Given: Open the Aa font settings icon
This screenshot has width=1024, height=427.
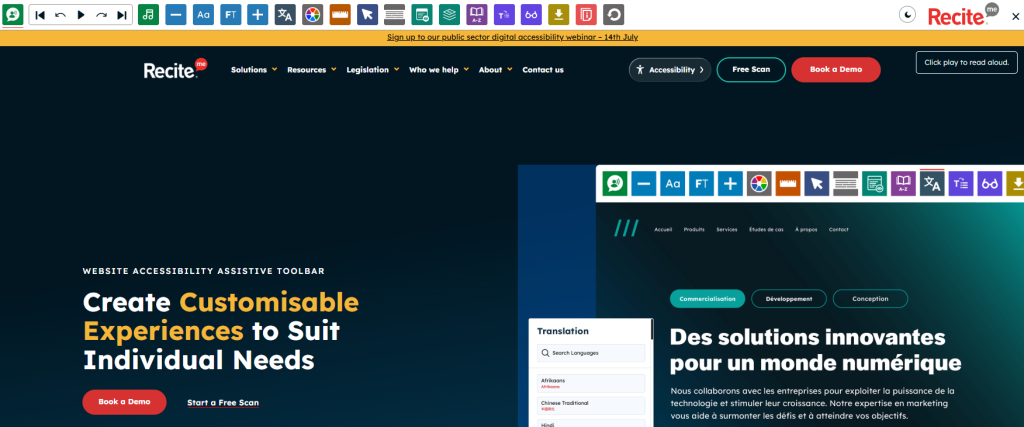Looking at the screenshot, I should click(x=203, y=14).
